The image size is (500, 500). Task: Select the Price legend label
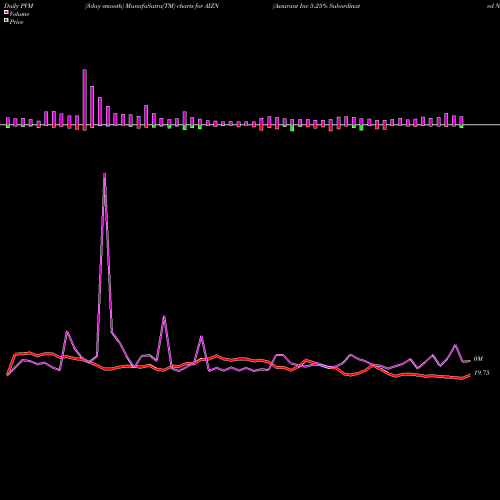(16, 22)
